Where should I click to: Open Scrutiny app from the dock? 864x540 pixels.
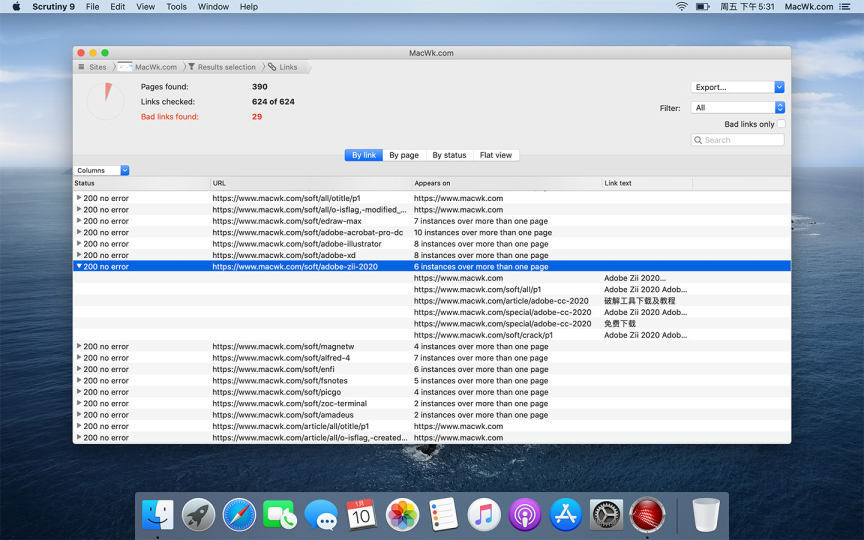point(647,515)
